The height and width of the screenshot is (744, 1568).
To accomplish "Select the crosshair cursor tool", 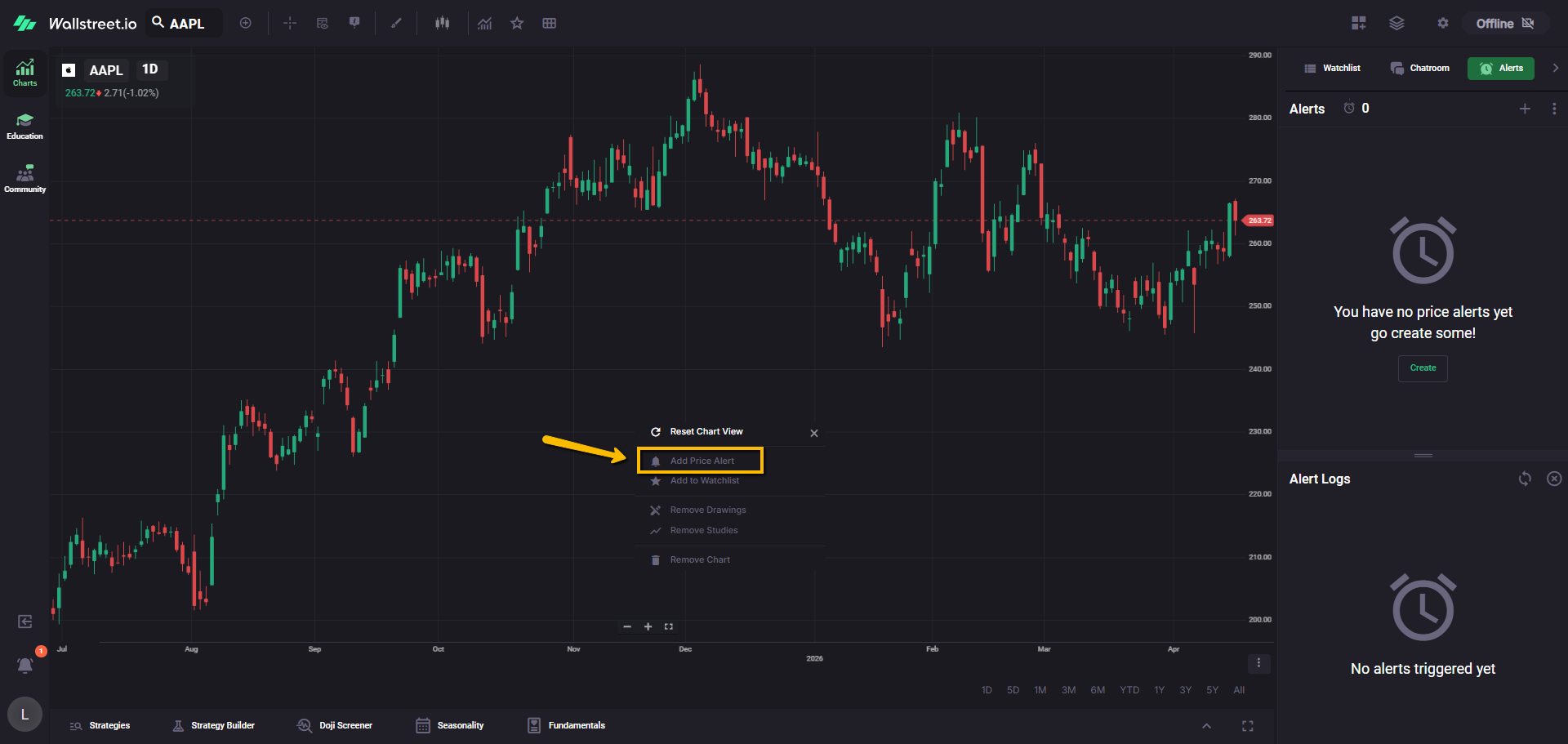I will pyautogui.click(x=290, y=24).
